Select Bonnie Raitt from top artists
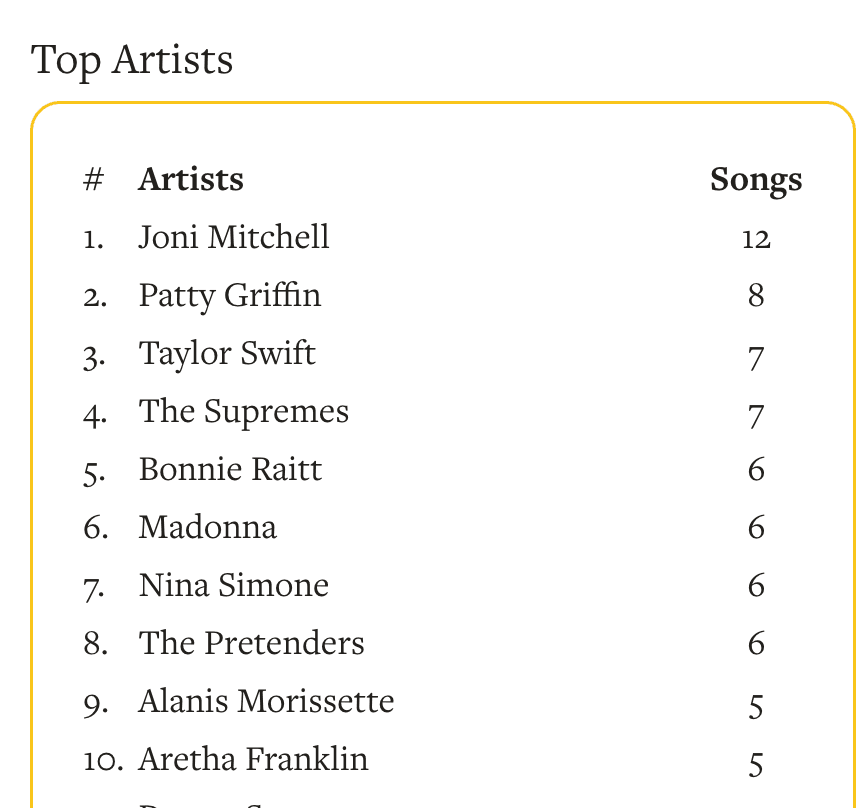This screenshot has height=808, width=864. point(230,470)
